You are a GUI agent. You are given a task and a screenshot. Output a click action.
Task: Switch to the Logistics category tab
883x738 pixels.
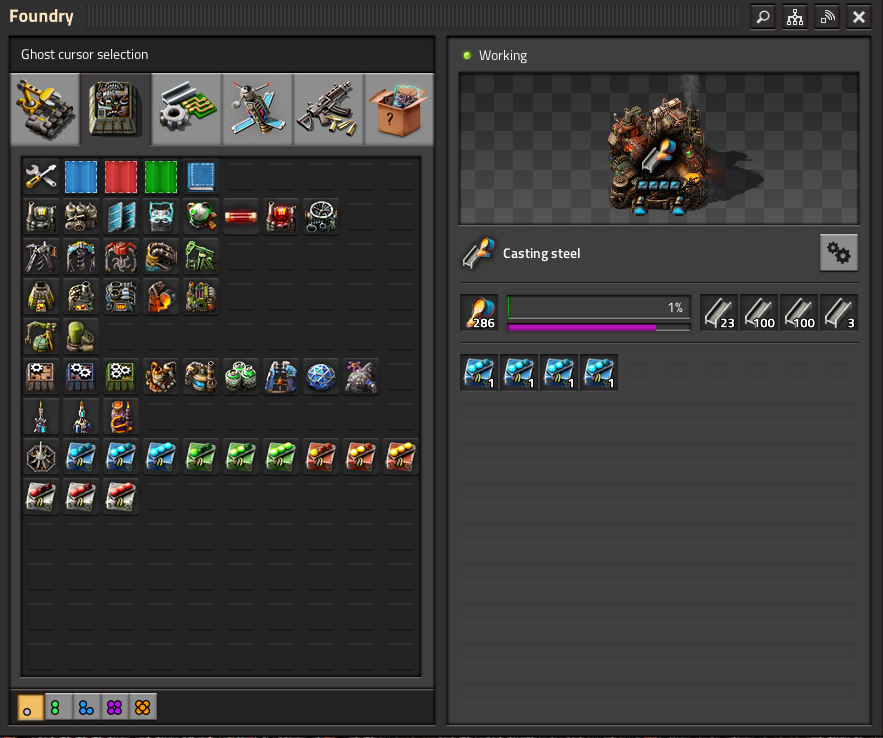(45, 110)
